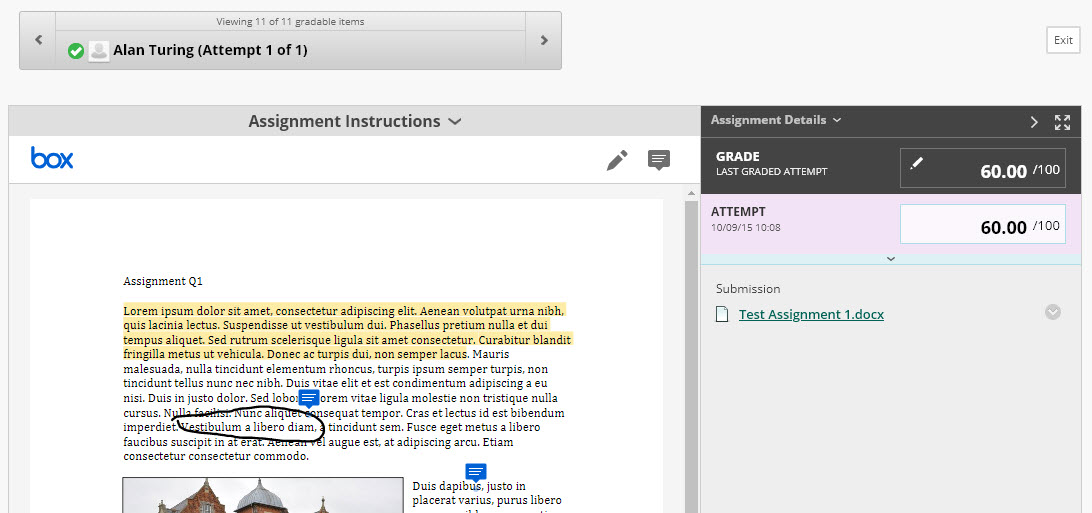
Task: Click the Exit button
Action: point(1063,40)
